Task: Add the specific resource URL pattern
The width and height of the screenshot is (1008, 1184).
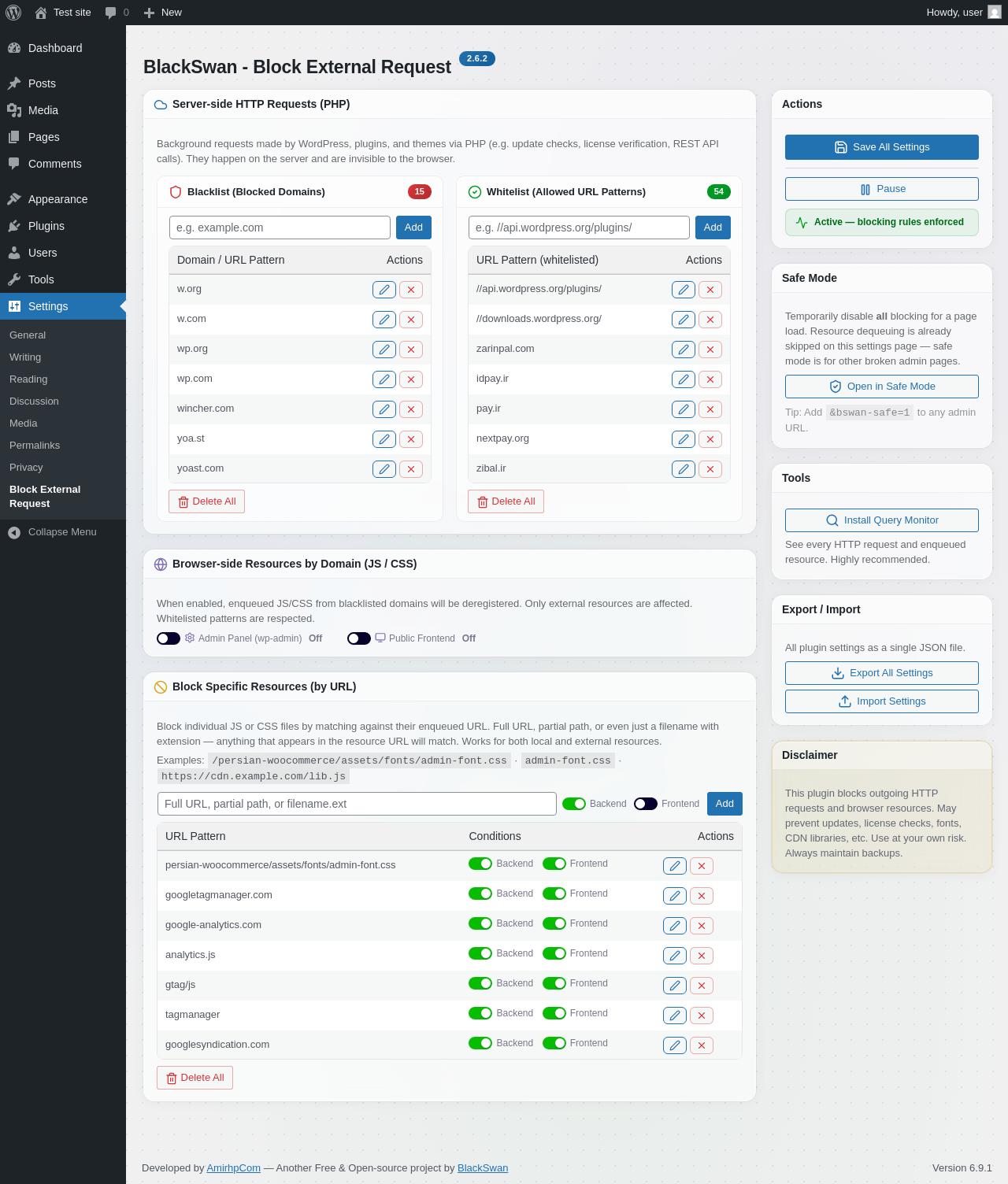Action: (724, 804)
